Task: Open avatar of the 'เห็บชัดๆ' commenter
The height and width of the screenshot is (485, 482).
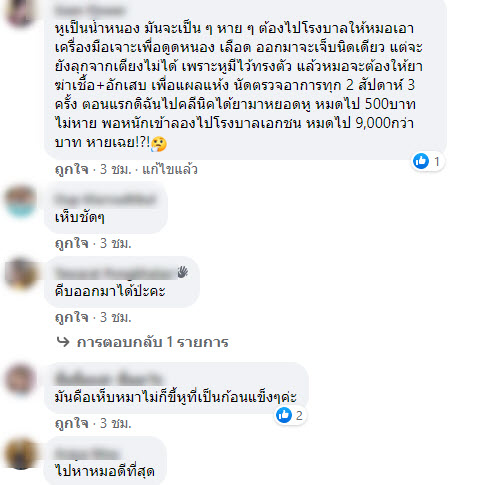Action: 20,202
